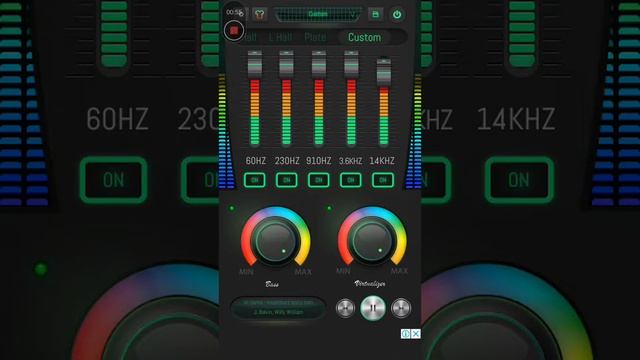Open the now-playing song title display
The width and height of the screenshot is (640, 360).
(278, 307)
